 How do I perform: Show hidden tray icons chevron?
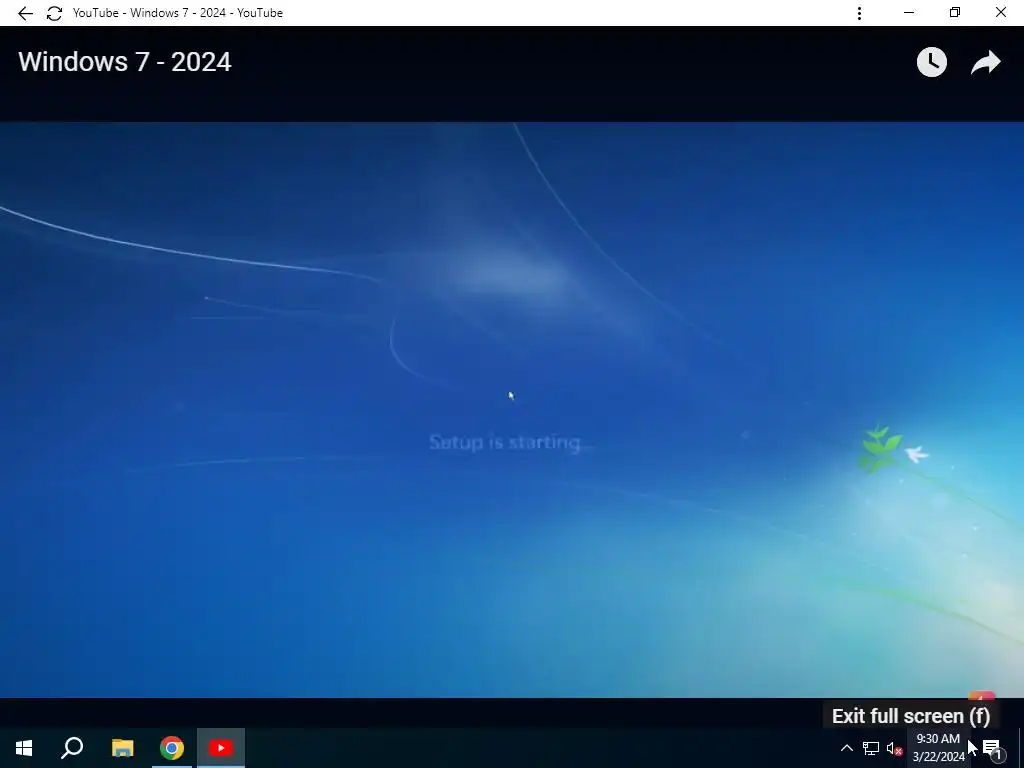point(846,748)
